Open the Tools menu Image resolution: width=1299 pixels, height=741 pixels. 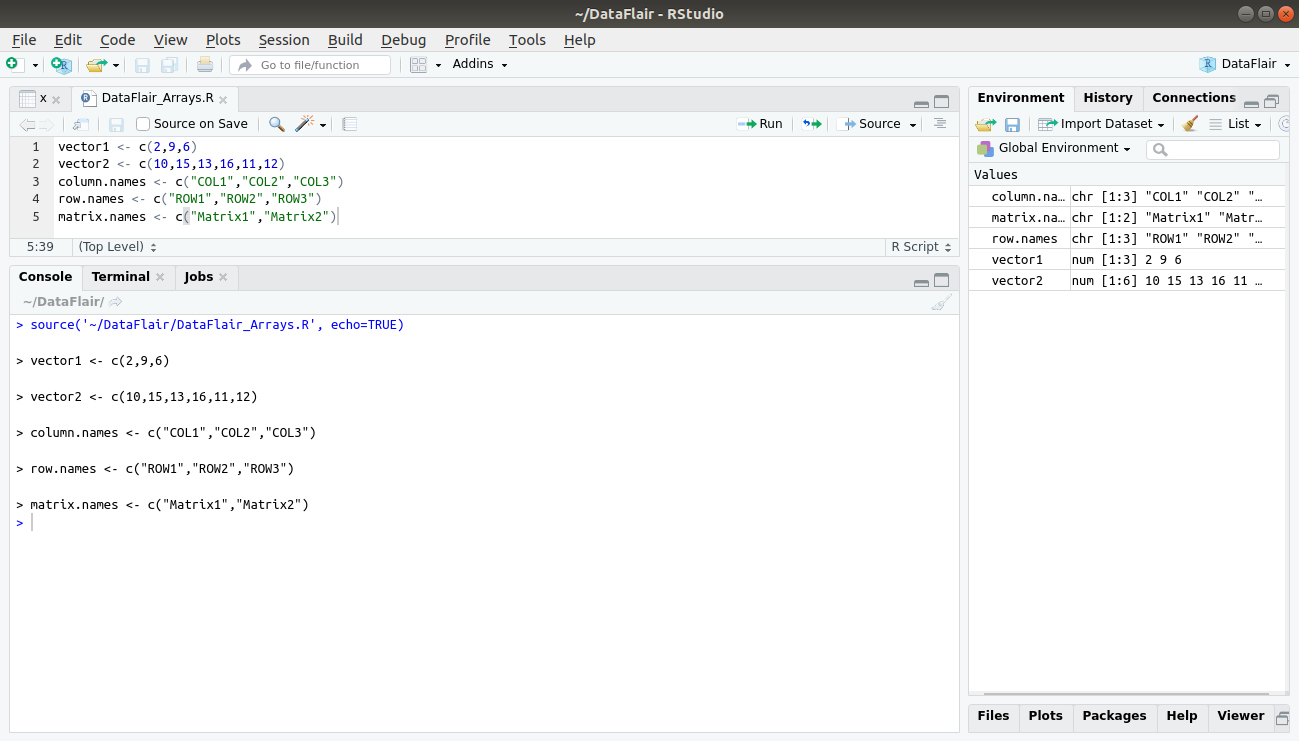[527, 40]
